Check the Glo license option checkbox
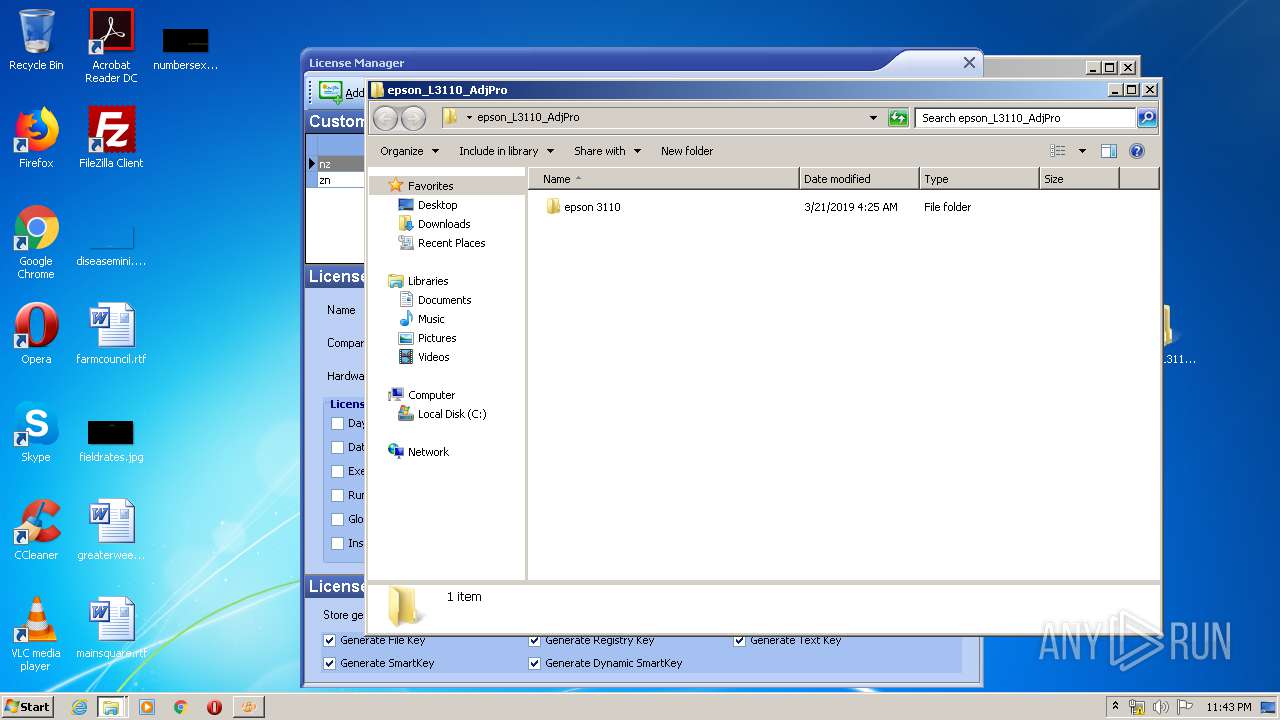 click(x=338, y=519)
